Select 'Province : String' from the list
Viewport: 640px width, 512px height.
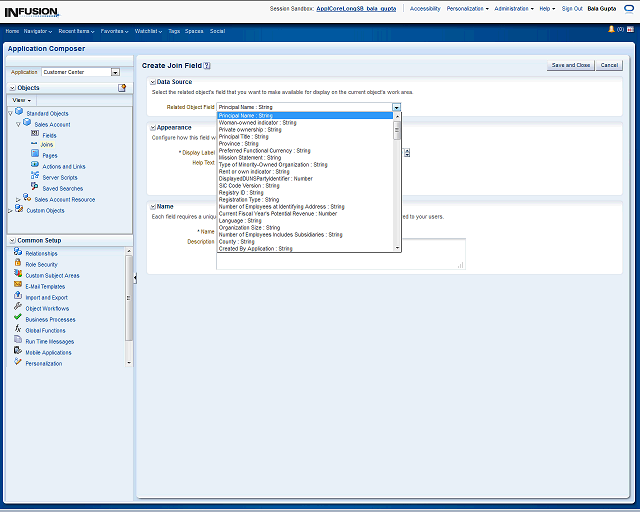coord(238,143)
